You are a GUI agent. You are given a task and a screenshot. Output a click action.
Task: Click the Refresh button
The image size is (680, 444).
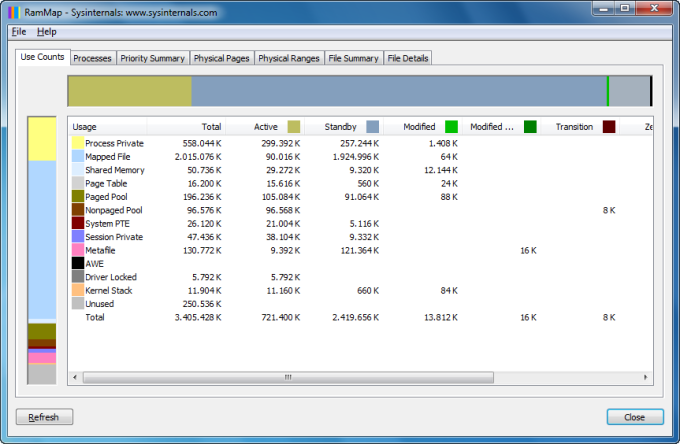(44, 417)
